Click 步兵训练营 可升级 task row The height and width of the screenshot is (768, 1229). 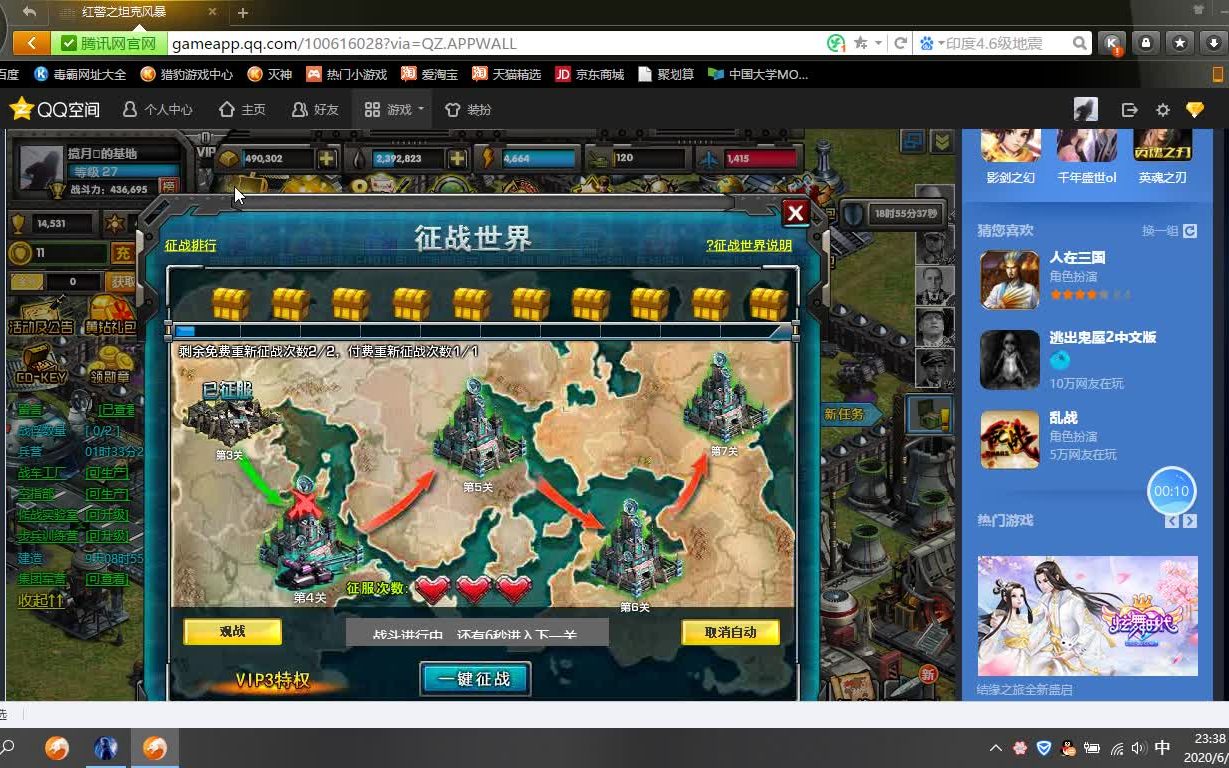tap(74, 536)
